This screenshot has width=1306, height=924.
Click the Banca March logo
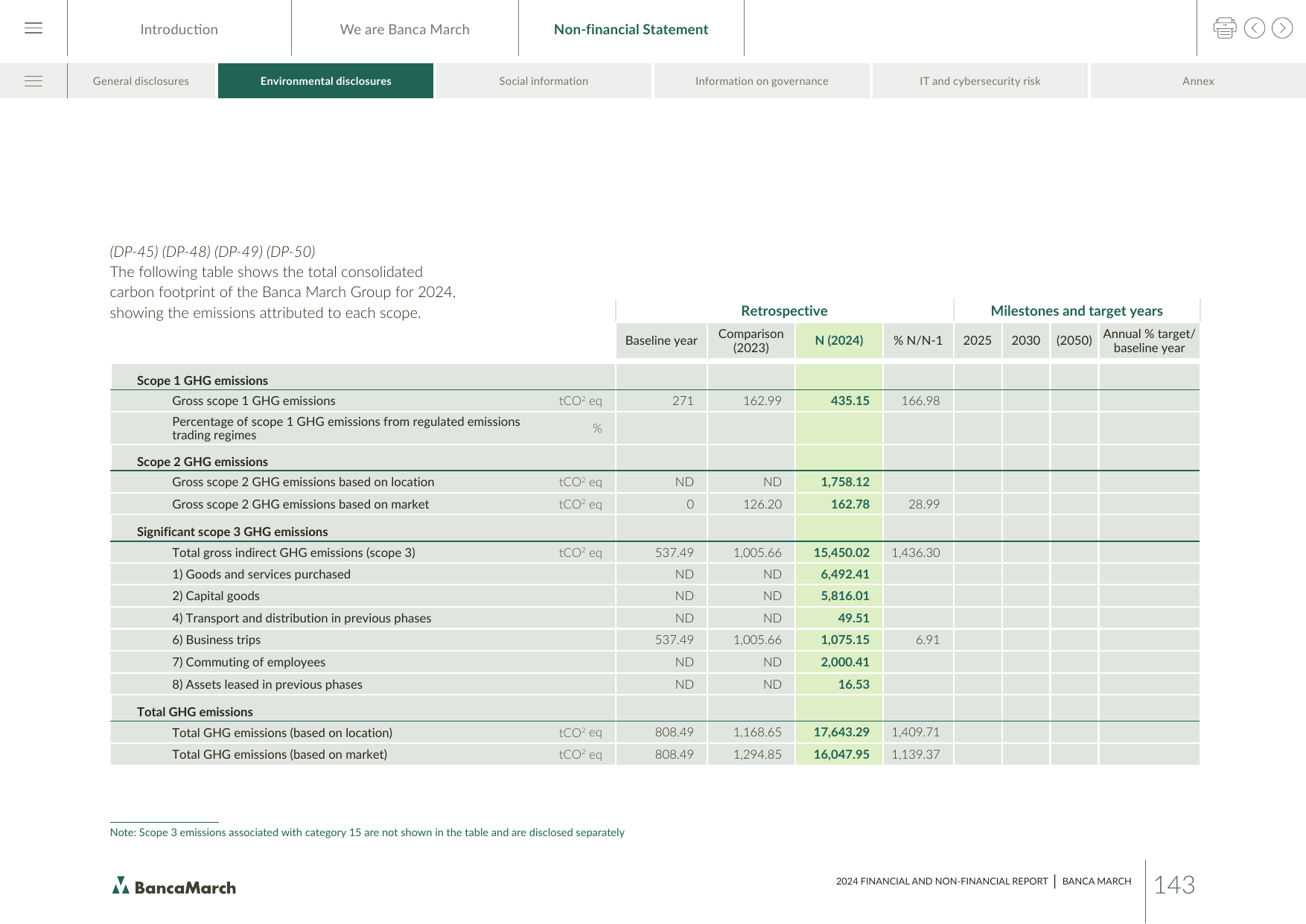point(173,886)
